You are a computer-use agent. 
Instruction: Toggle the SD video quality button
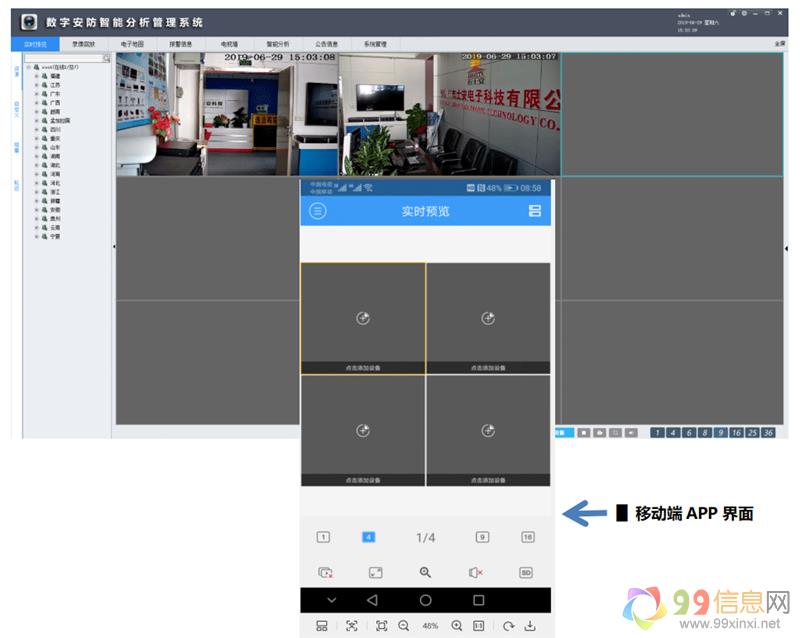pyautogui.click(x=526, y=572)
